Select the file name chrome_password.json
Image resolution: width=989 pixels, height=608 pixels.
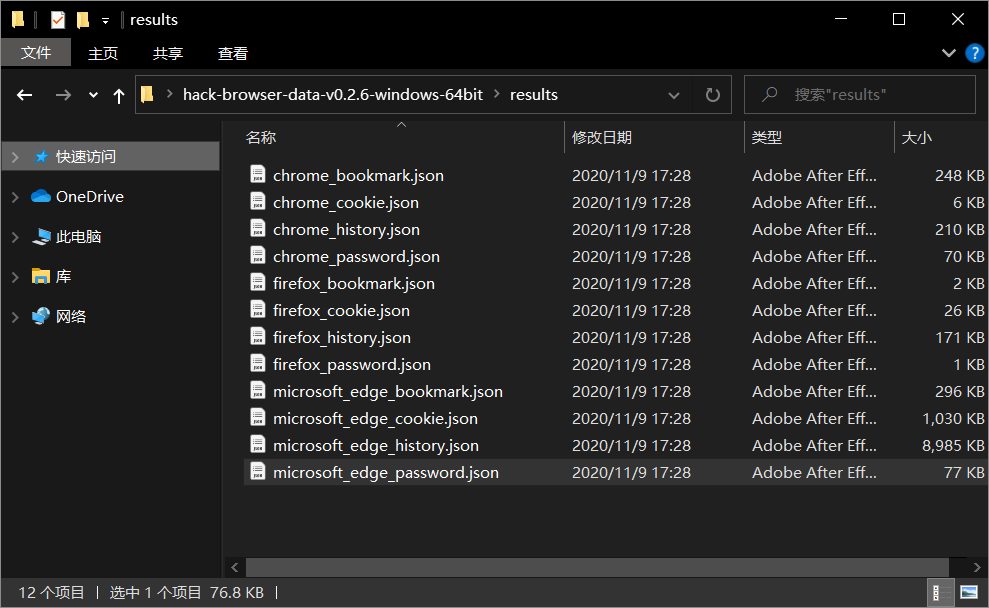[356, 257]
